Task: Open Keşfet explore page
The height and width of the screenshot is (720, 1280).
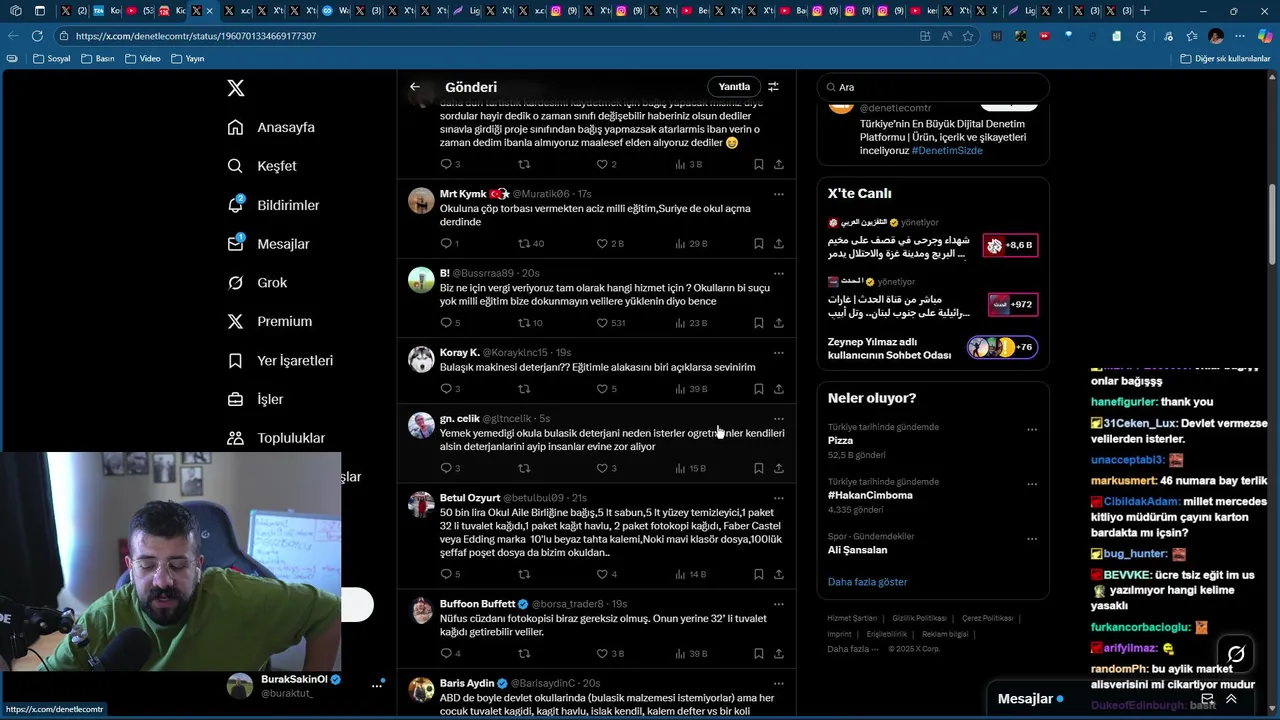Action: coord(262,166)
